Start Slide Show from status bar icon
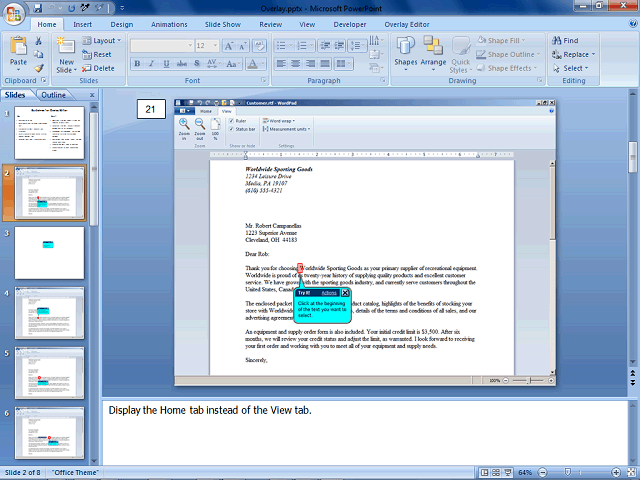 coord(508,473)
